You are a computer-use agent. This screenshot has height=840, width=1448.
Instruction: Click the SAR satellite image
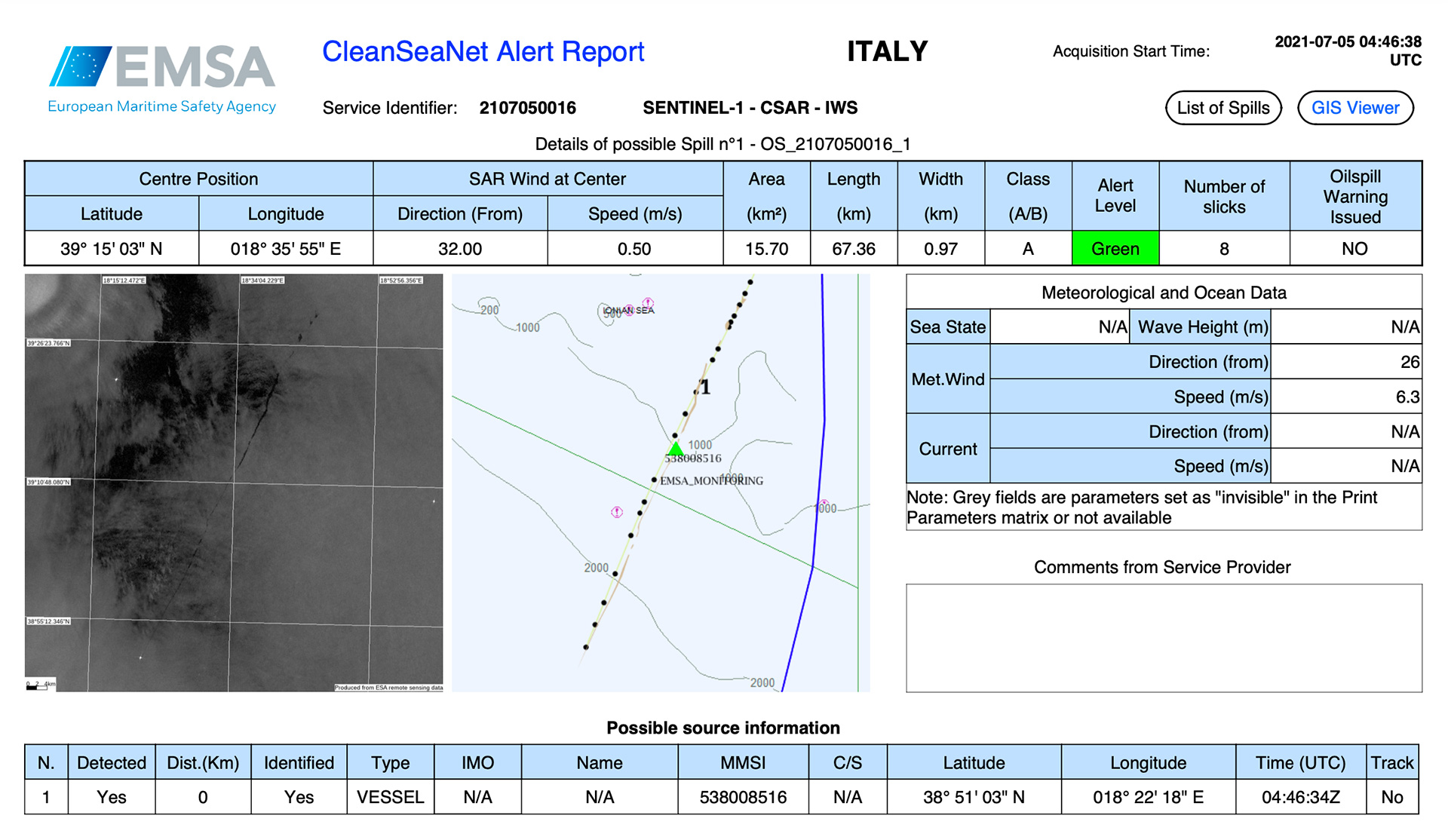coord(234,483)
